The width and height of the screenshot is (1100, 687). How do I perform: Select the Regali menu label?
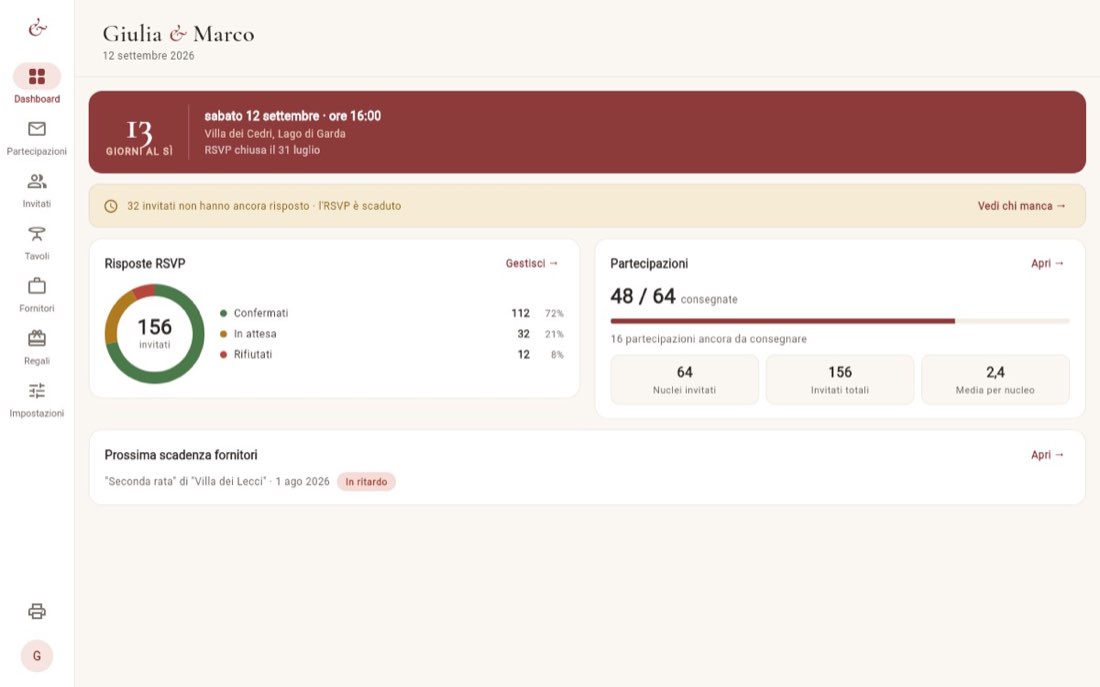37,361
